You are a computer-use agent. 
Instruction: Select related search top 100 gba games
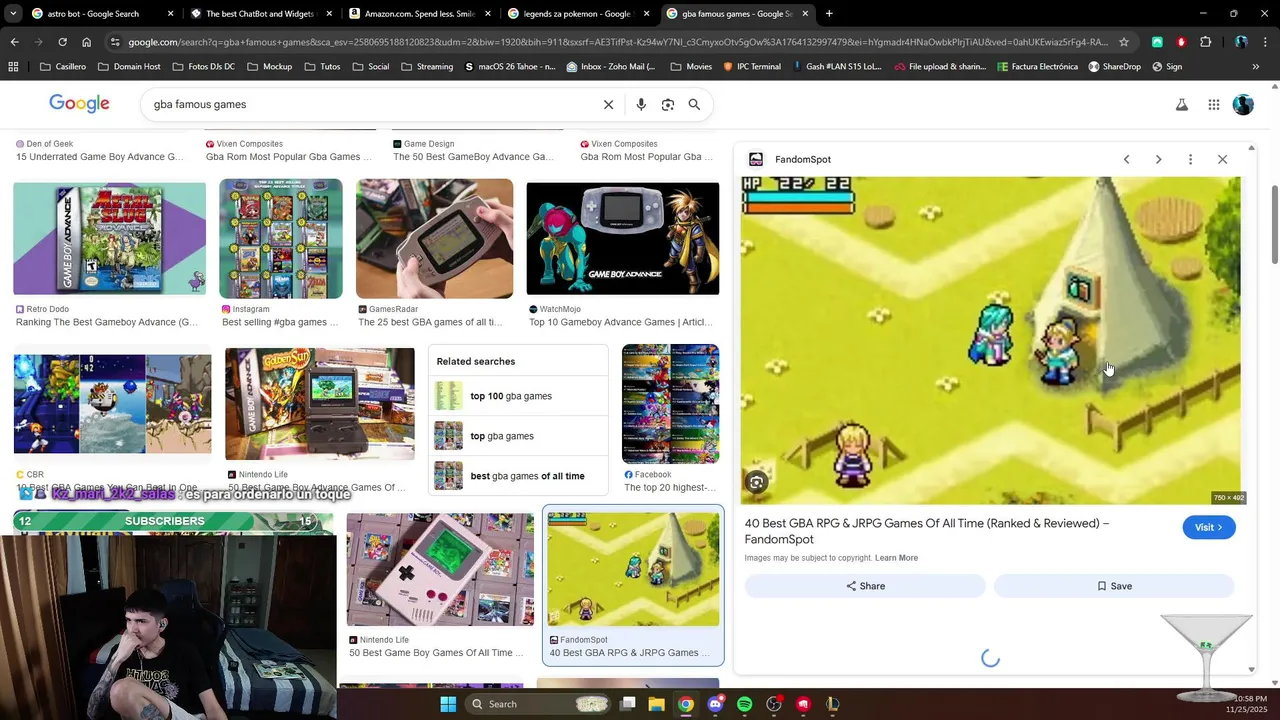tap(518, 396)
